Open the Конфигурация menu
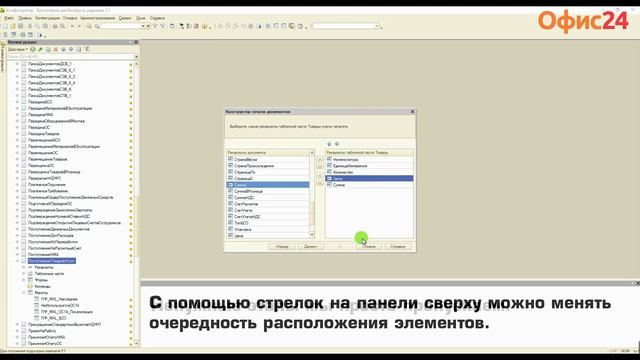 [47, 18]
